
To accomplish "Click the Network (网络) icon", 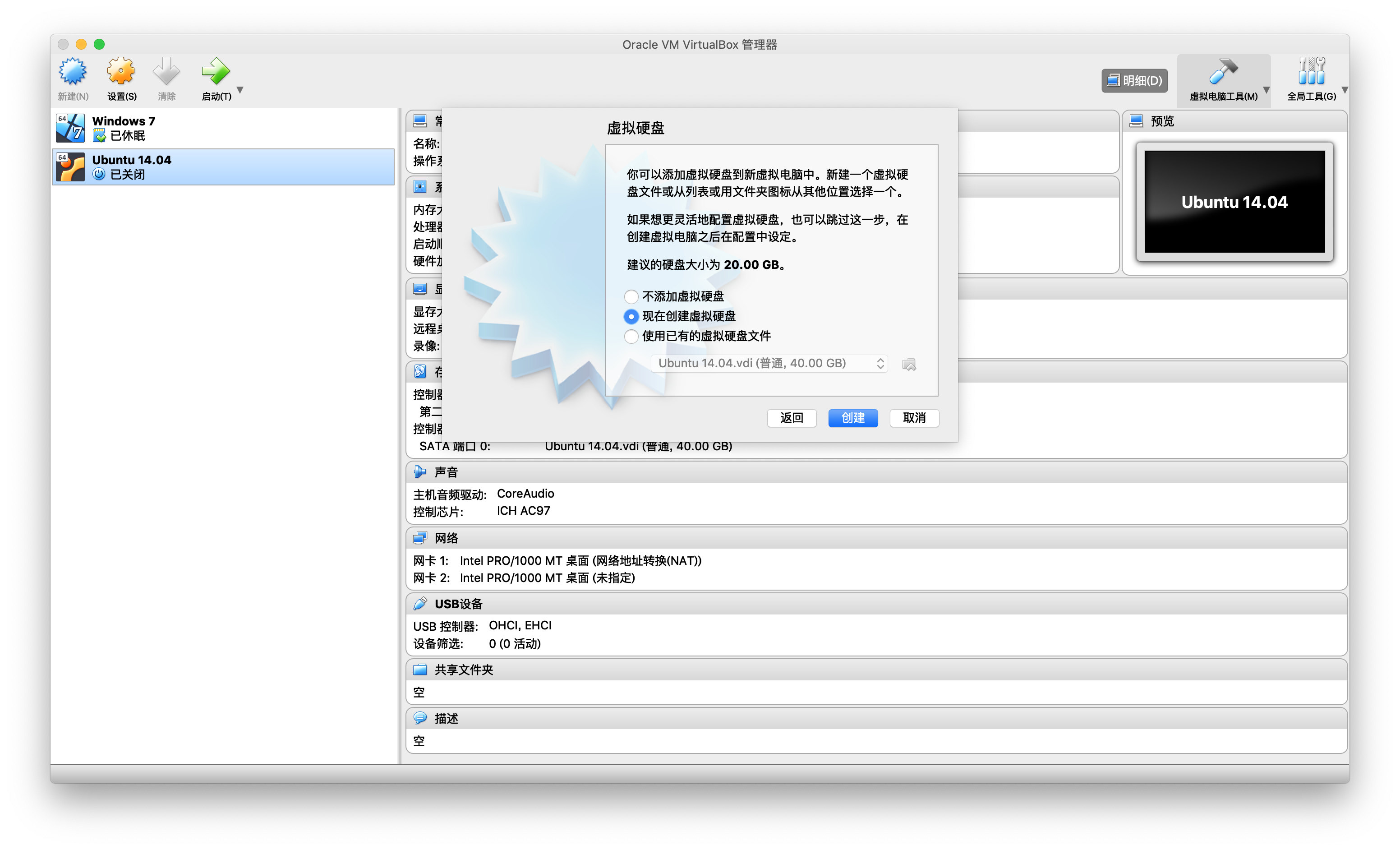I will pos(420,538).
